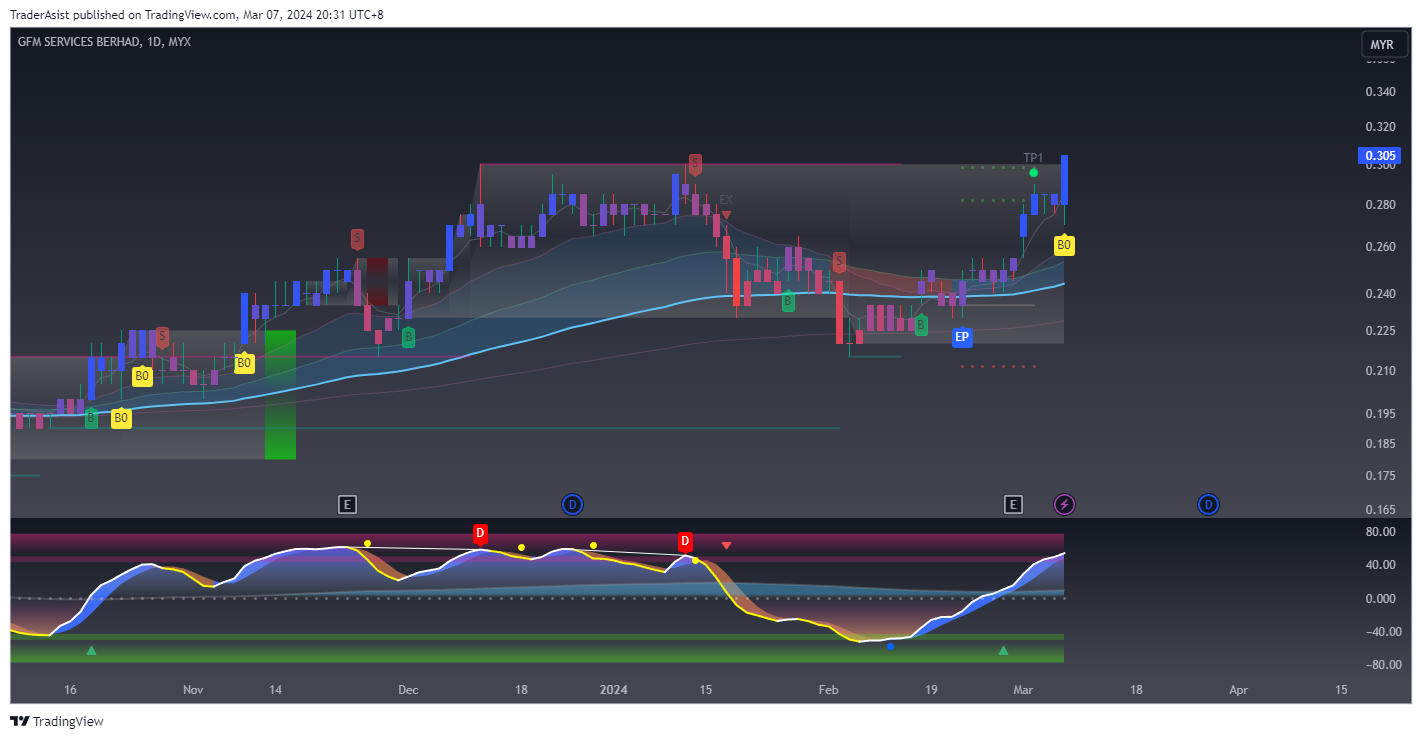
Task: Click the 0.00 oscillator axis label
Action: pos(1383,599)
